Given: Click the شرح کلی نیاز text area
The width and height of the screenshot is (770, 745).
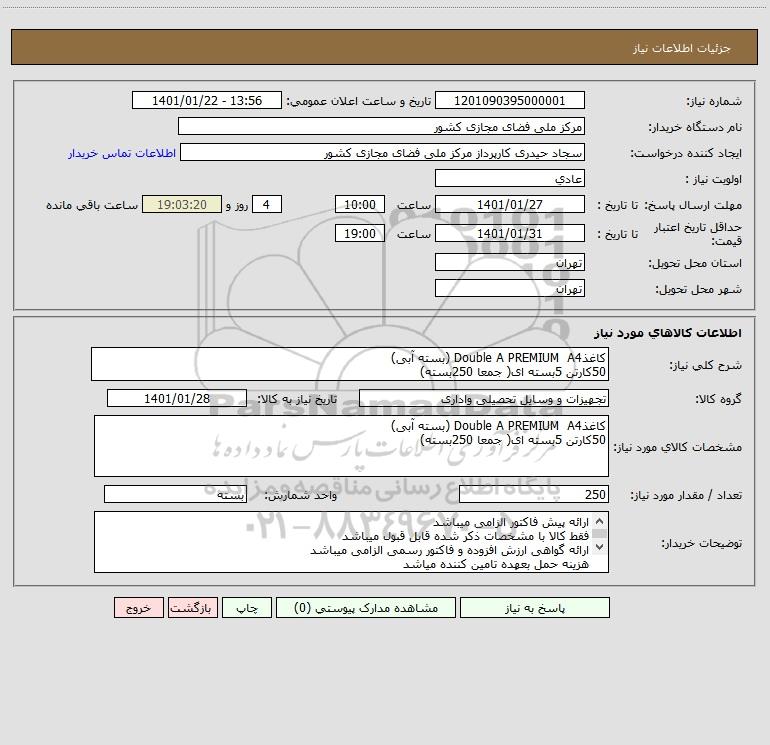Looking at the screenshot, I should point(350,364).
